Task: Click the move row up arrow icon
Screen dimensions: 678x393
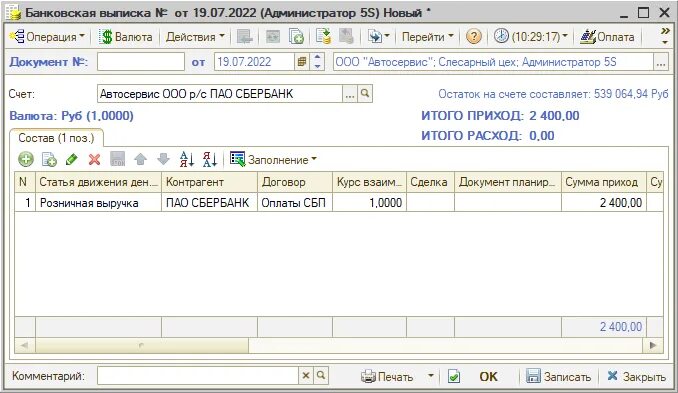Action: (141, 160)
